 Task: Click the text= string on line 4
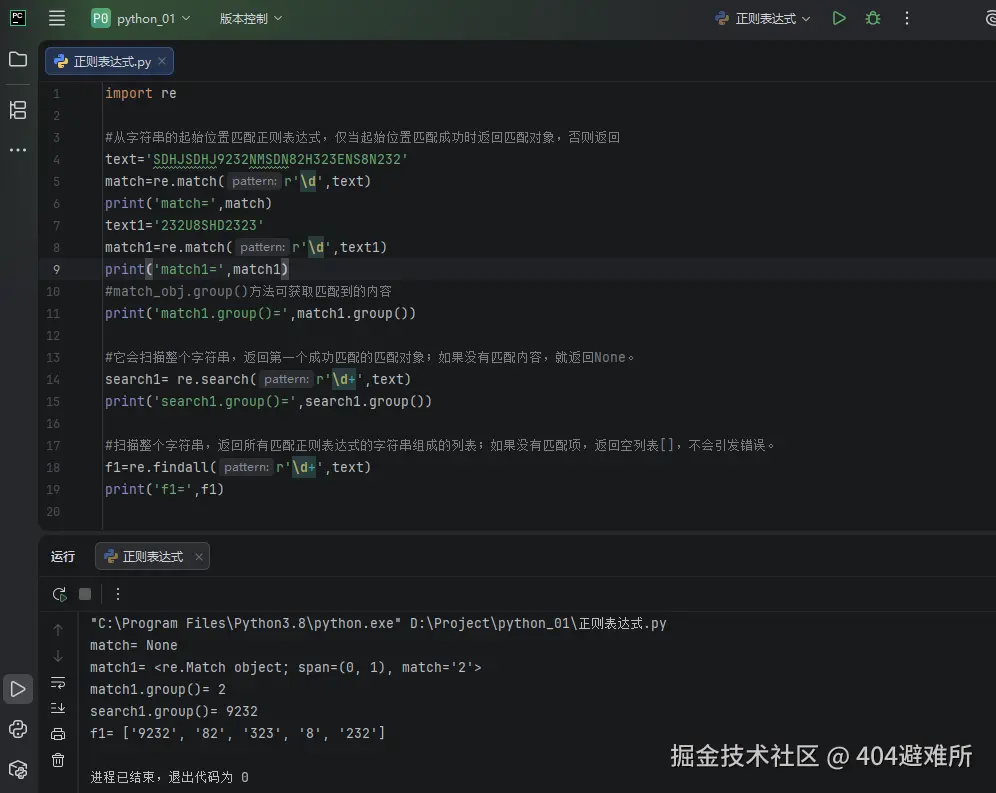coord(256,159)
